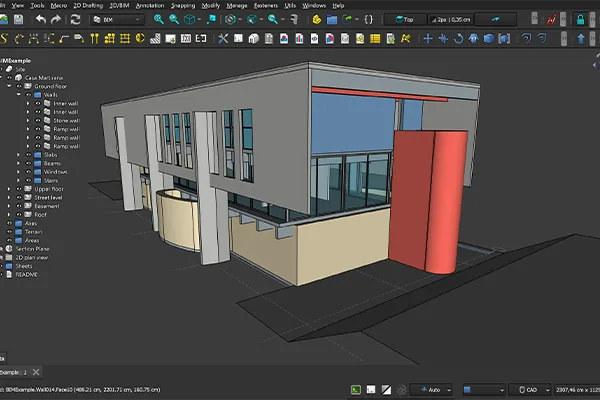Viewport: 600px width, 400px height.
Task: Click the black-white diagonal status bar icon
Action: [x=386, y=390]
